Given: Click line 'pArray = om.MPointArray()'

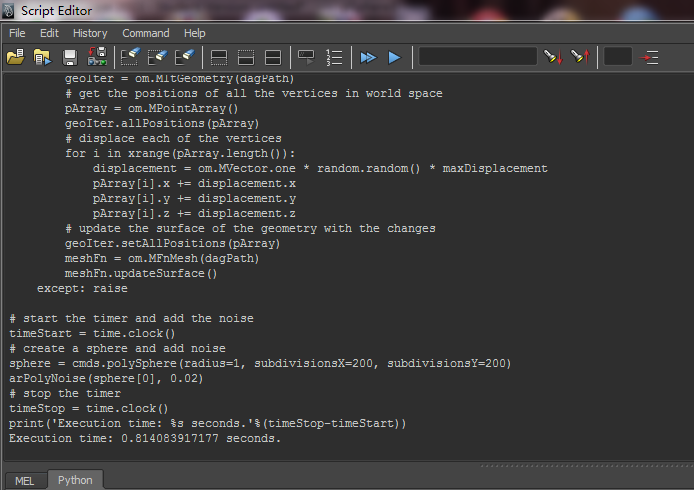Looking at the screenshot, I should tap(151, 108).
